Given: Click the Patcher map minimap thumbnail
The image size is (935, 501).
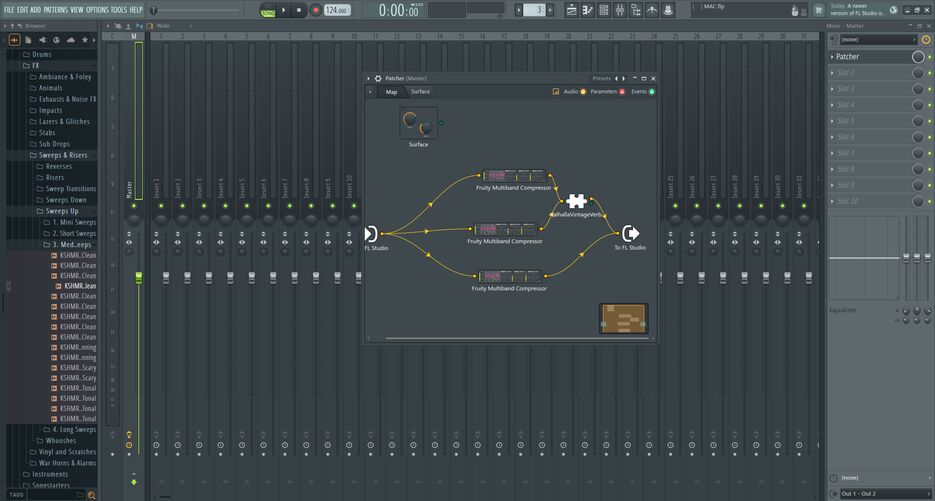Looking at the screenshot, I should 624,318.
